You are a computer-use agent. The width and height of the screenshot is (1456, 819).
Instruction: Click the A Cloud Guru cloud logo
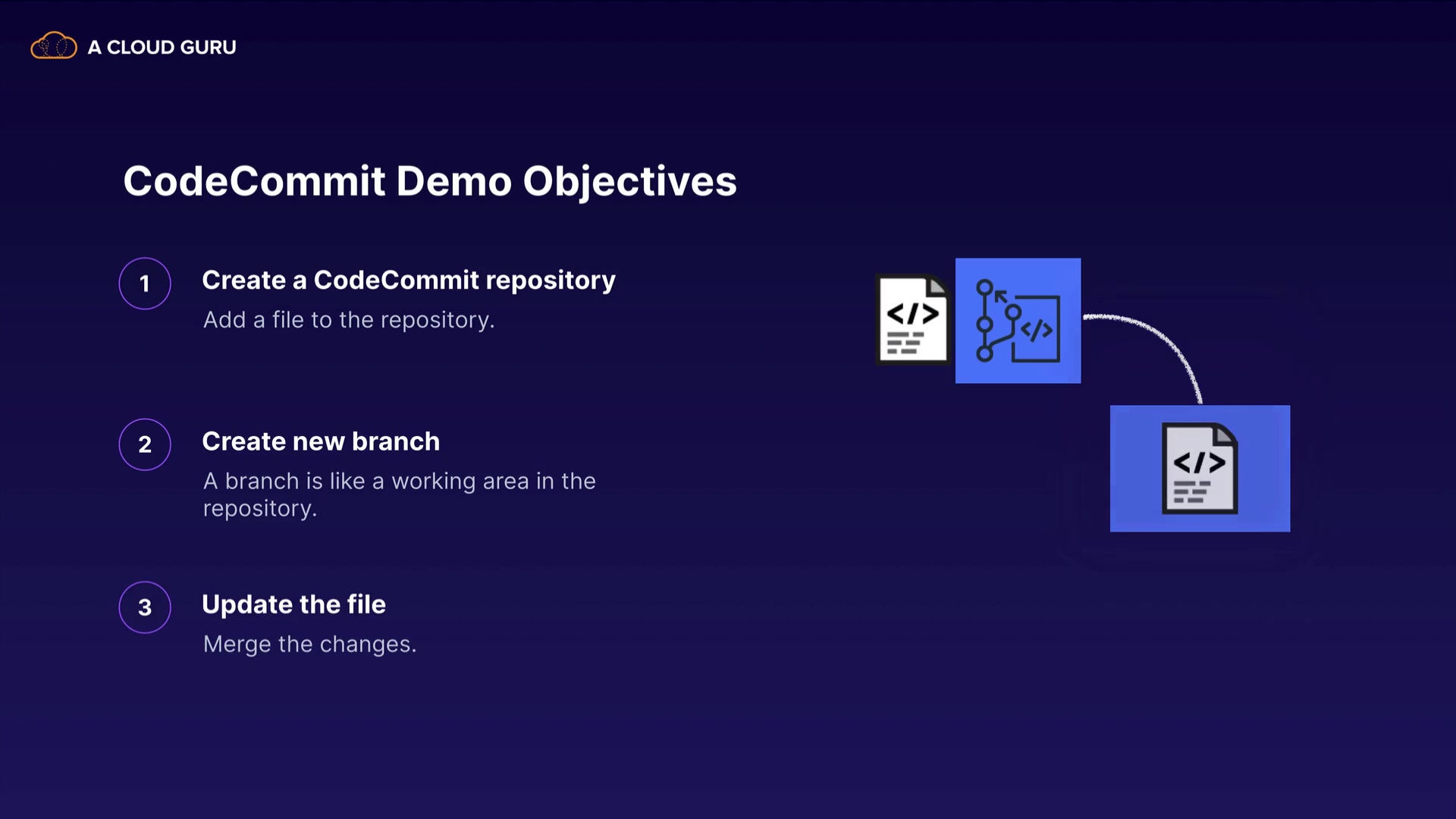53,46
